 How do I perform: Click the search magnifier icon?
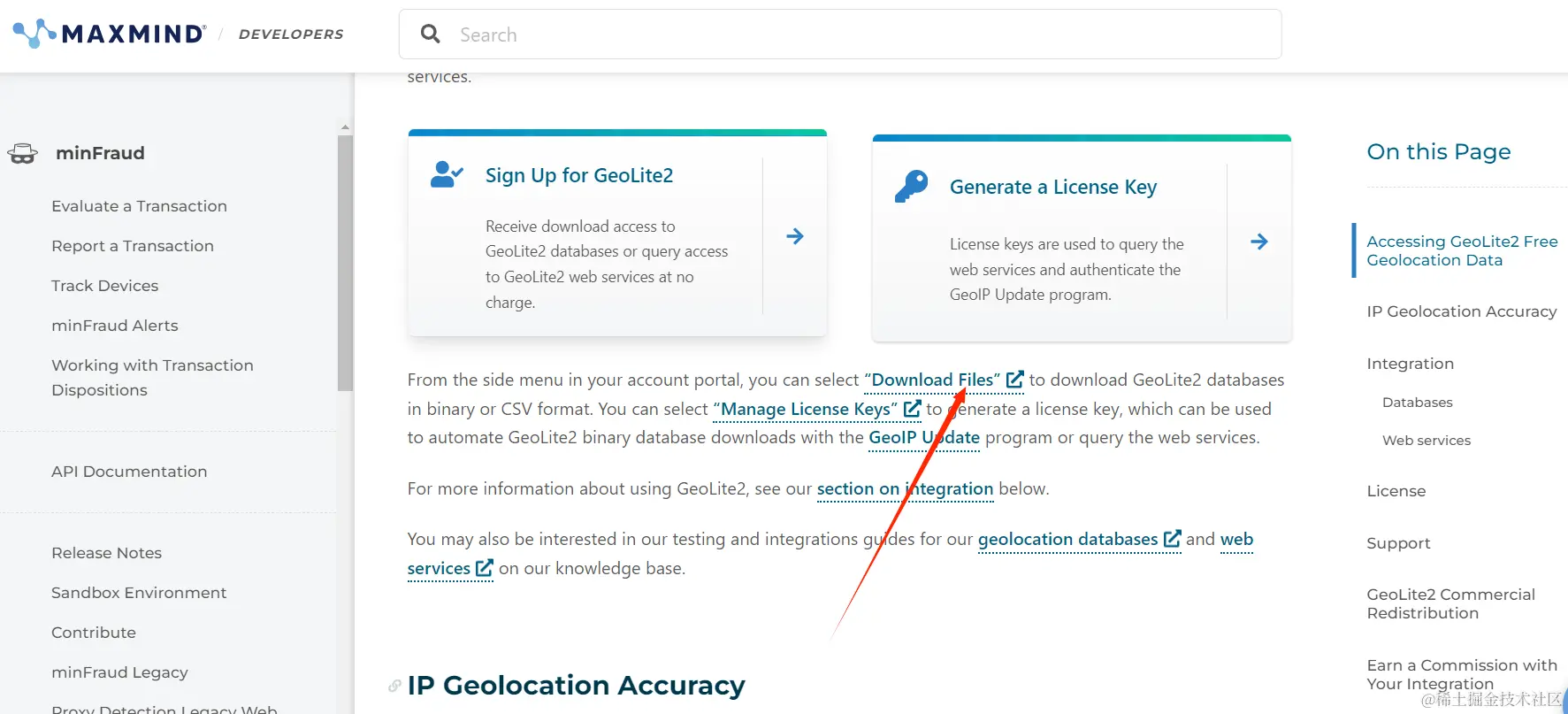[x=431, y=35]
